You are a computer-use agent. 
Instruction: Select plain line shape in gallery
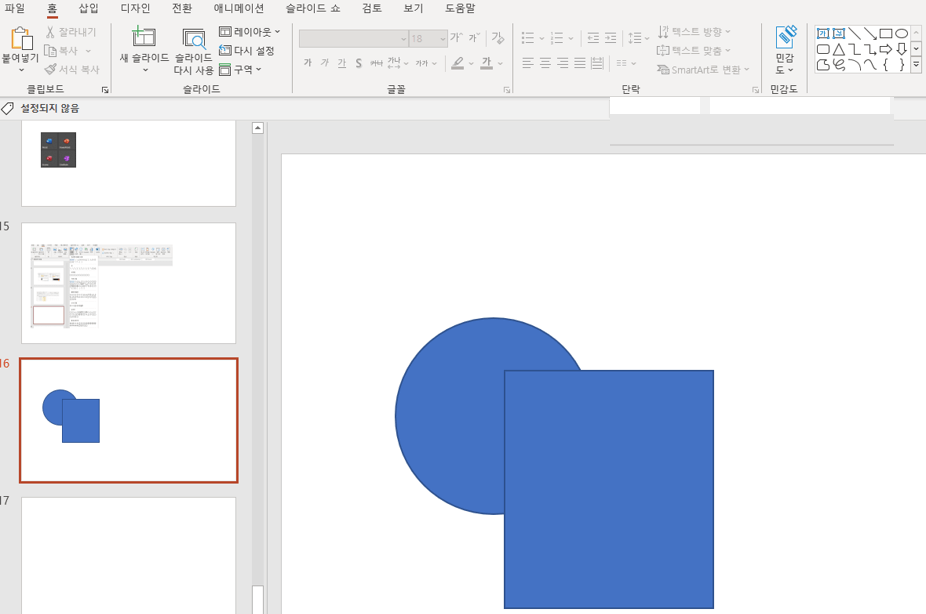point(854,34)
